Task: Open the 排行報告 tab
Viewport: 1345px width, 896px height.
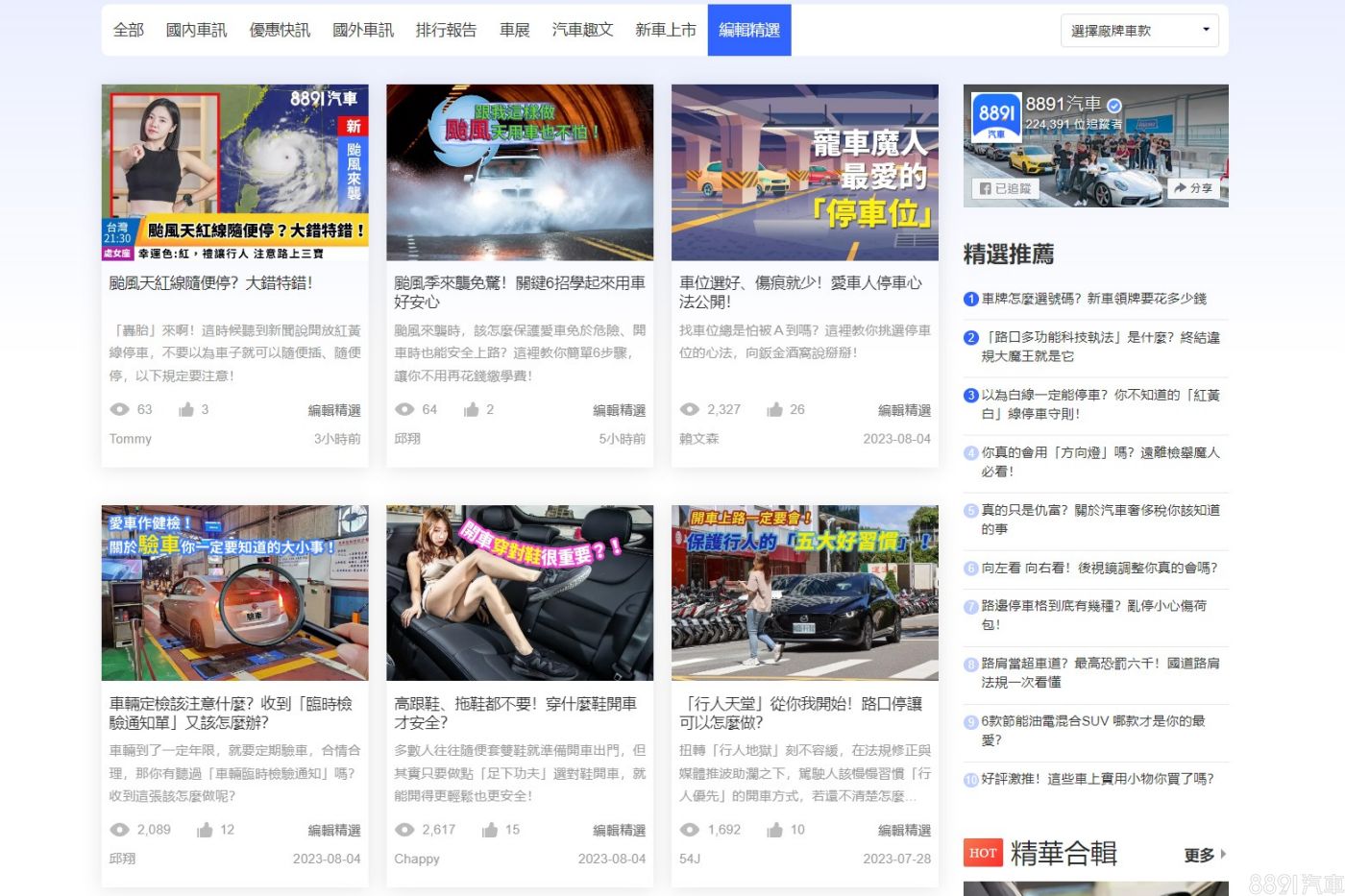Action: click(446, 30)
